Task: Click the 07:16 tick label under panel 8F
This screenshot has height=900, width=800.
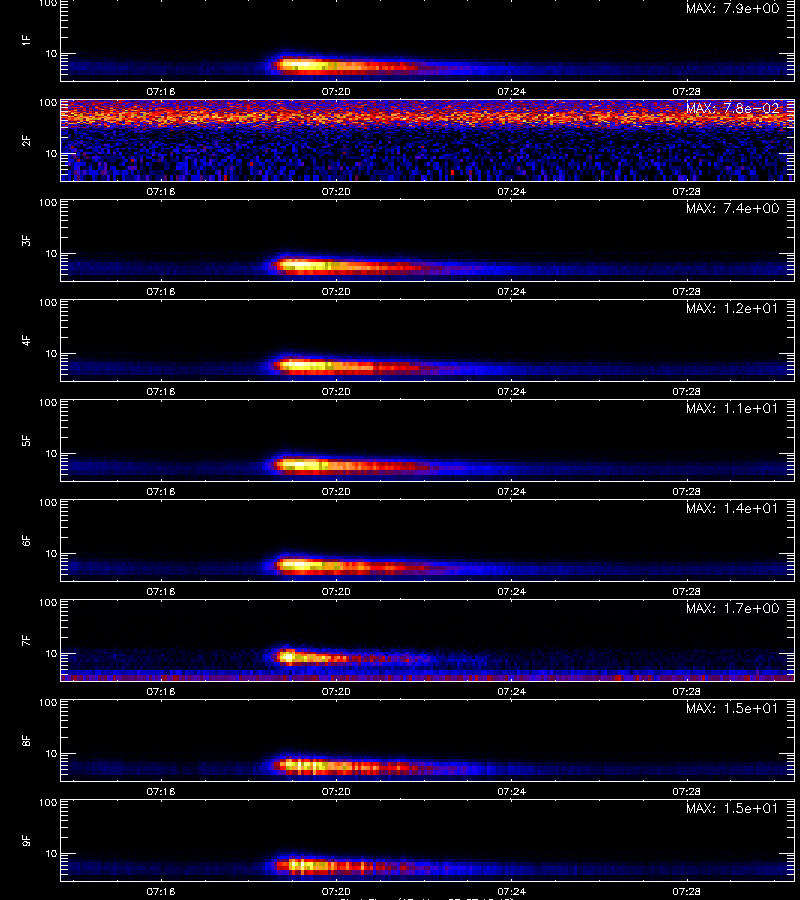Action: [161, 791]
